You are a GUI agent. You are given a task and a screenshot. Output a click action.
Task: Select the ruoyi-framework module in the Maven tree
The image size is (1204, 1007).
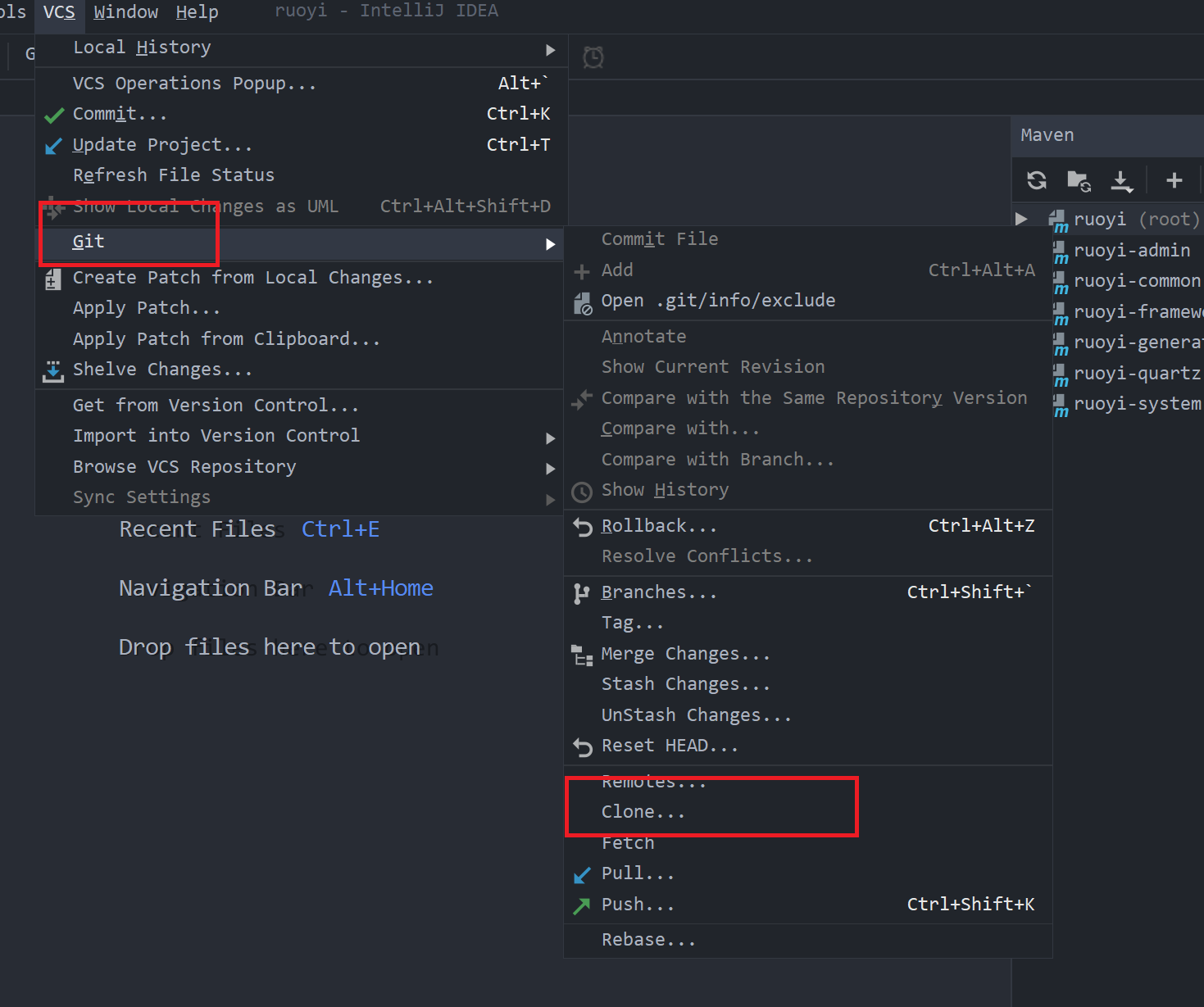coord(1138,312)
